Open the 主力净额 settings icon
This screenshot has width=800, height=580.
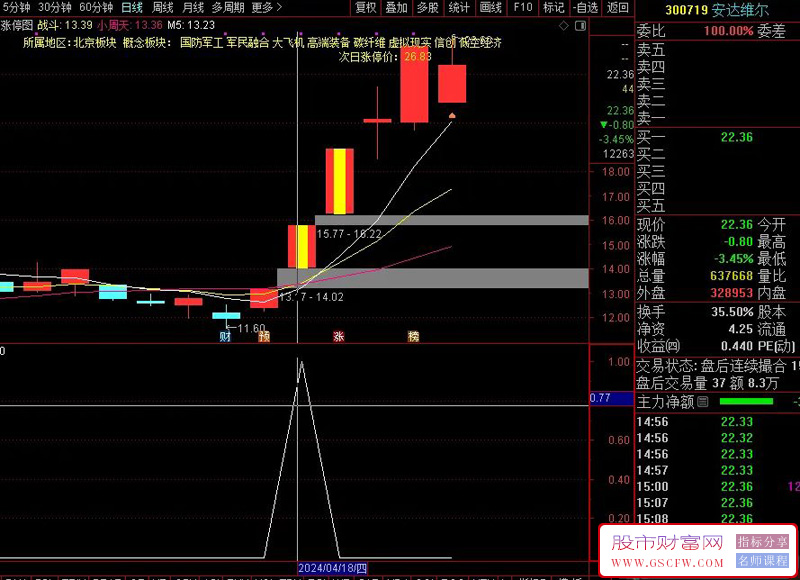(703, 401)
